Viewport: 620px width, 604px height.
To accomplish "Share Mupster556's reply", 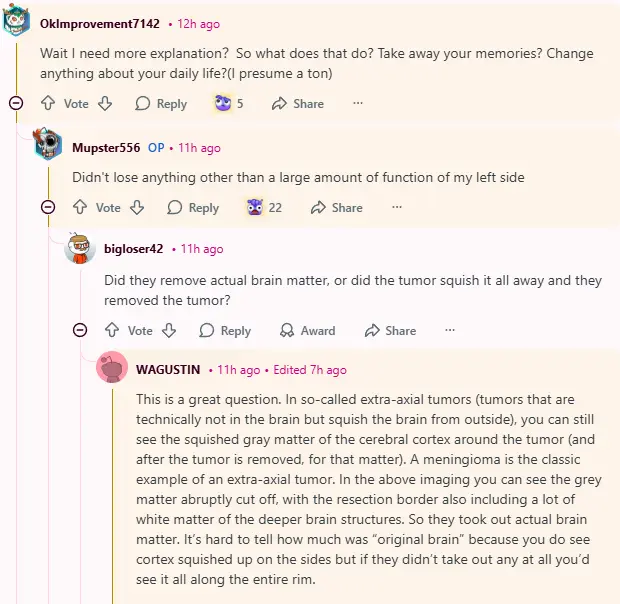I will click(x=337, y=207).
